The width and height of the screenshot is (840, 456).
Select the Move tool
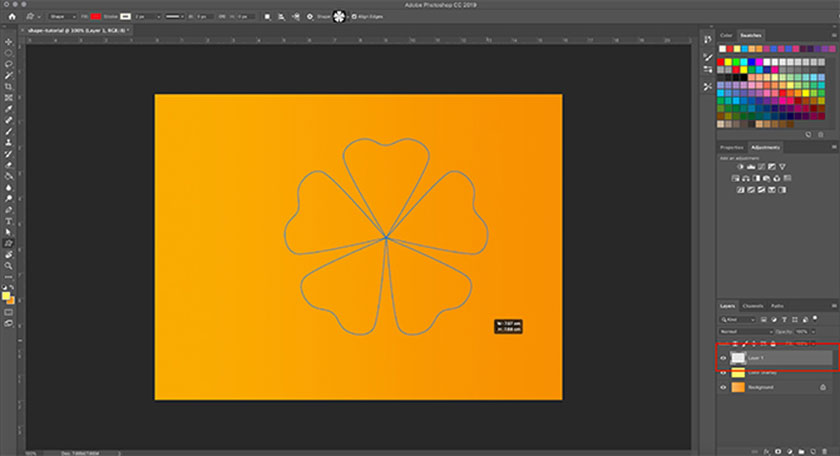click(x=9, y=42)
